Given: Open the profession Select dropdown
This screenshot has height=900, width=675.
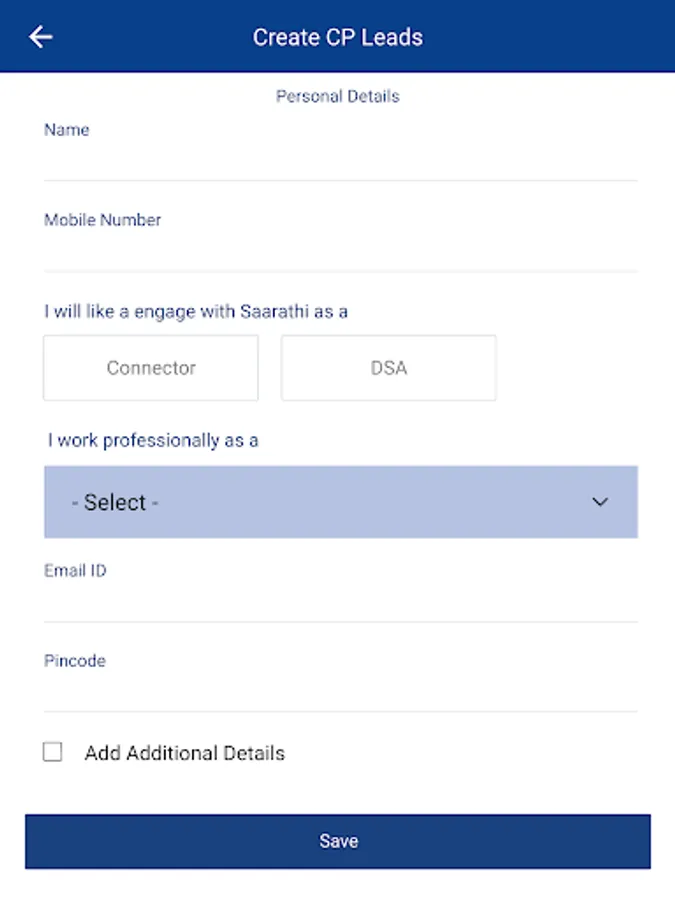Looking at the screenshot, I should click(340, 502).
